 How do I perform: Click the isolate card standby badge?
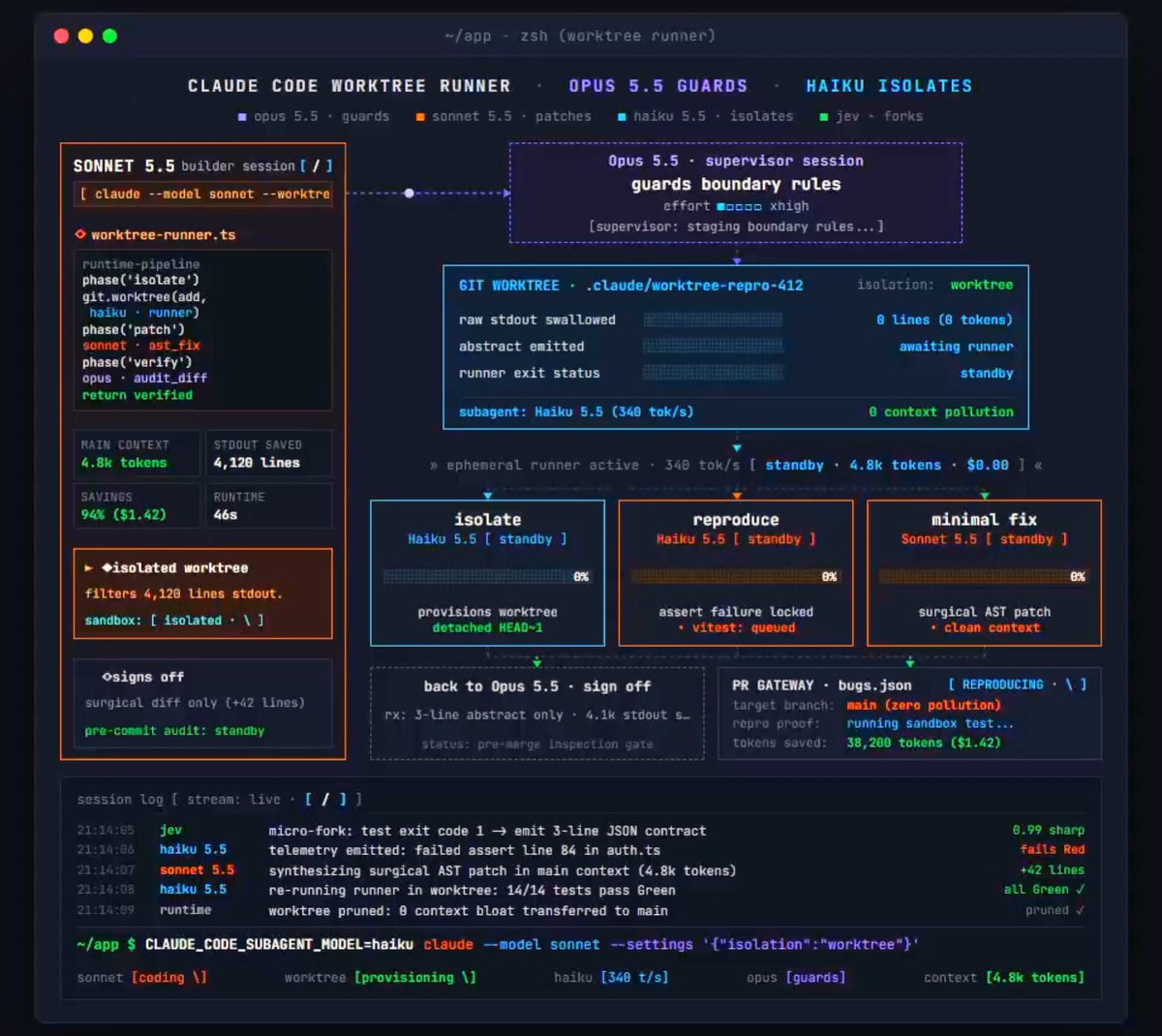click(526, 539)
